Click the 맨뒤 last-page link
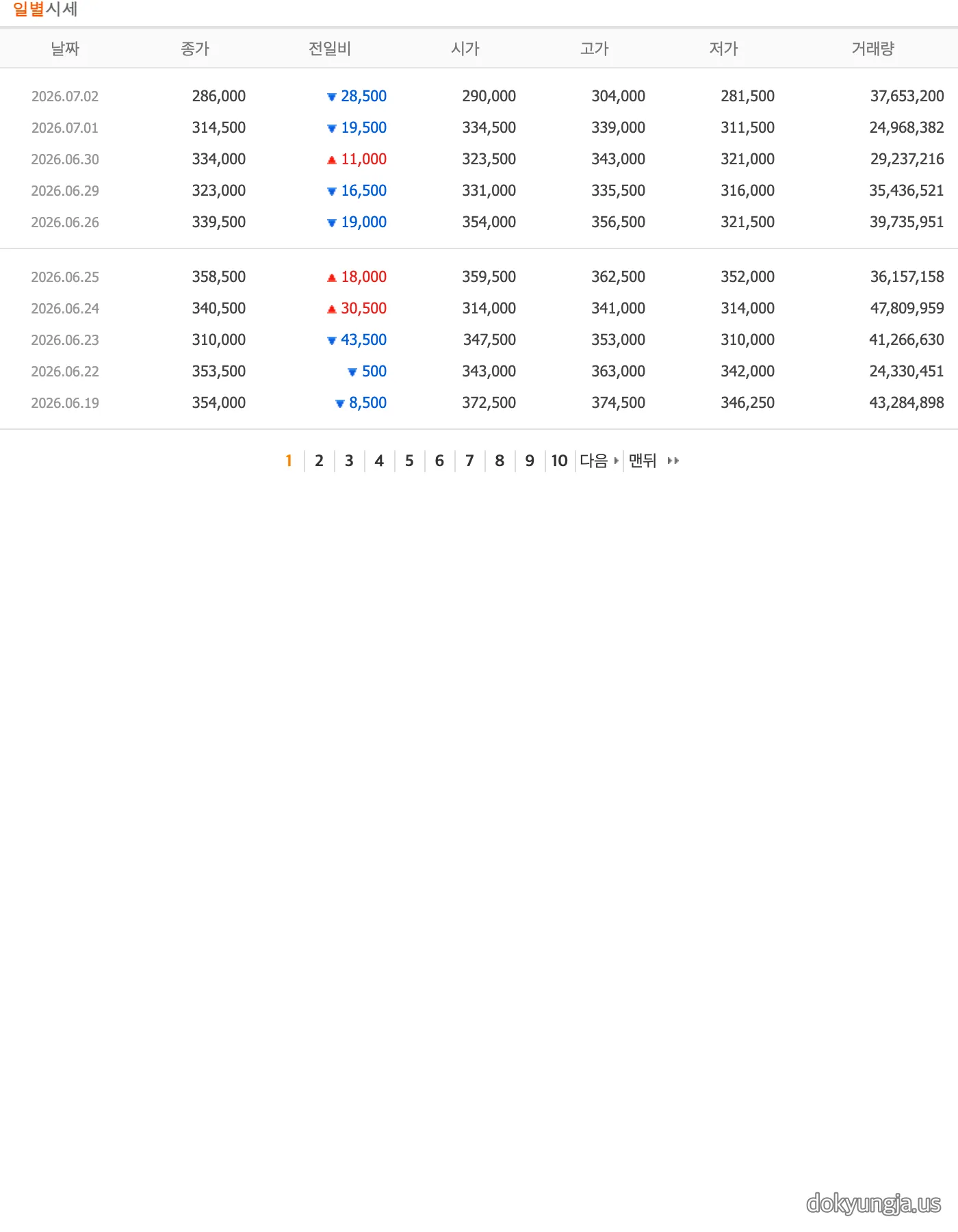 pos(653,461)
